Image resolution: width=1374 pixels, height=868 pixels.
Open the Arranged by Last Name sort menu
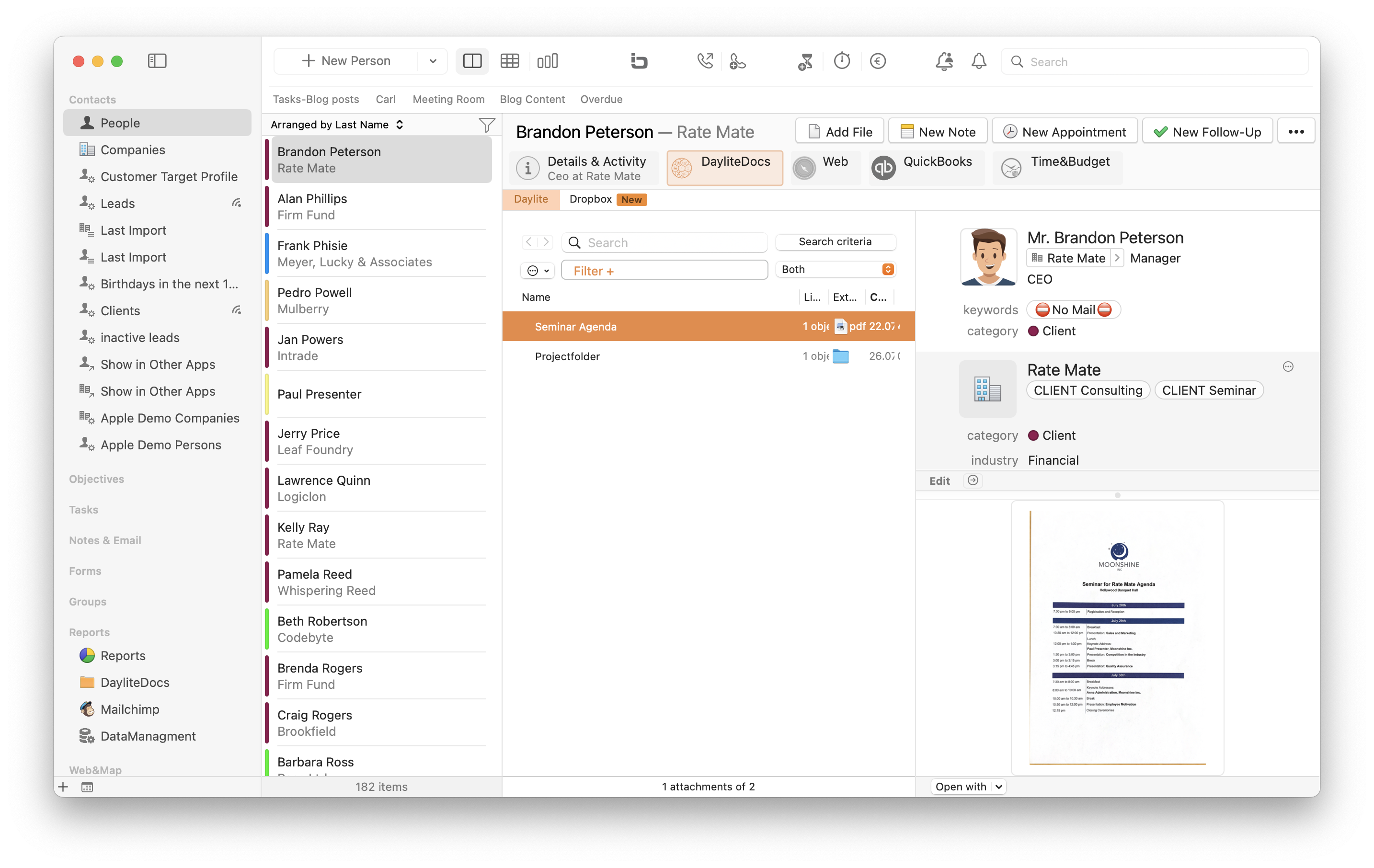337,125
